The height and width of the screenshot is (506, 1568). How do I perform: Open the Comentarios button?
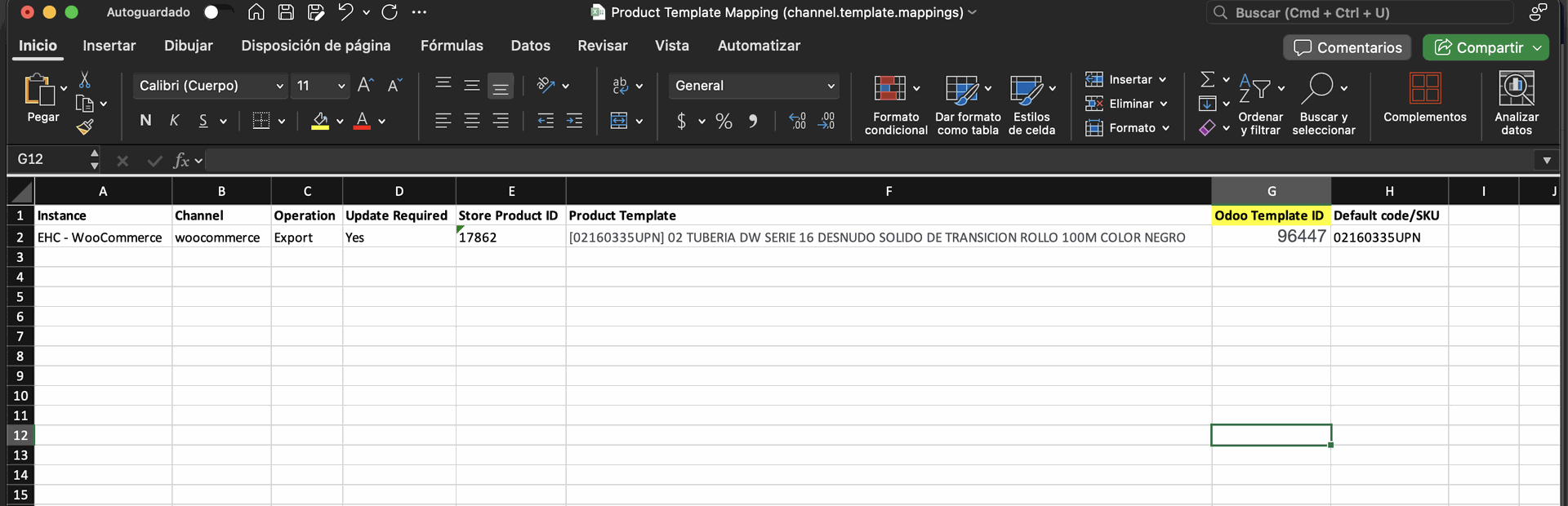(x=1347, y=47)
